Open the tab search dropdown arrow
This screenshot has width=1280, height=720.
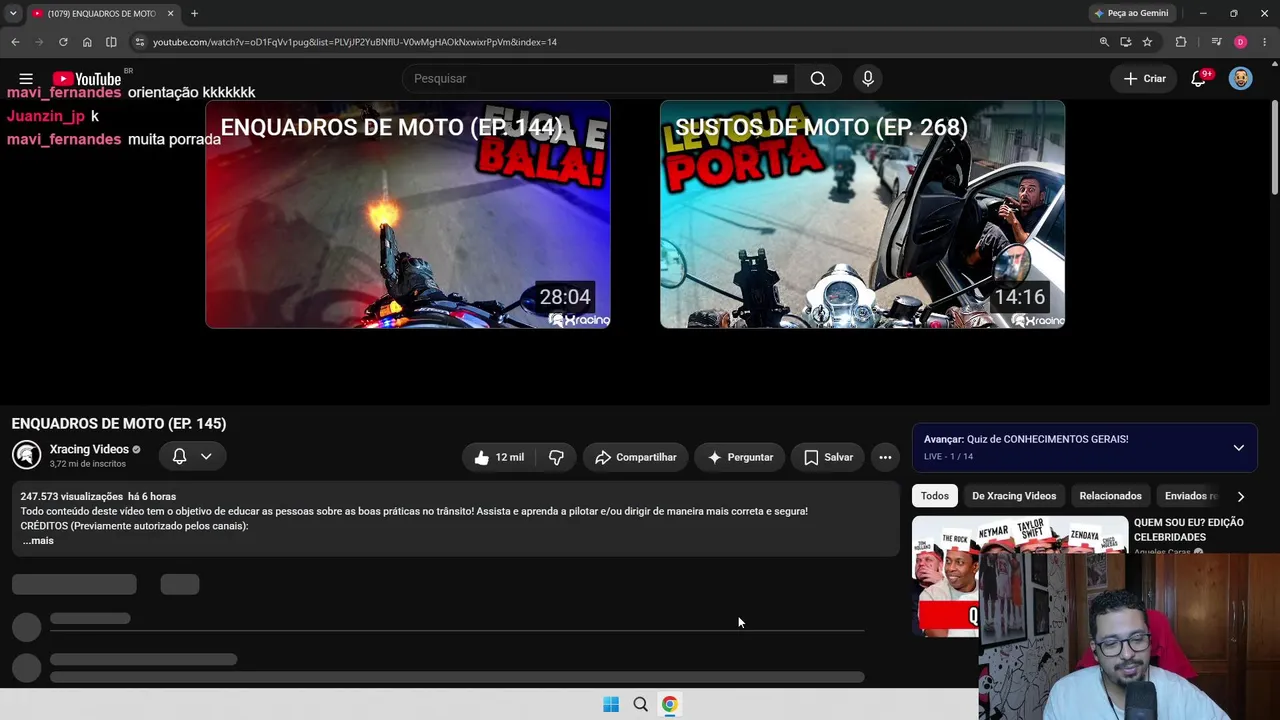pyautogui.click(x=12, y=14)
